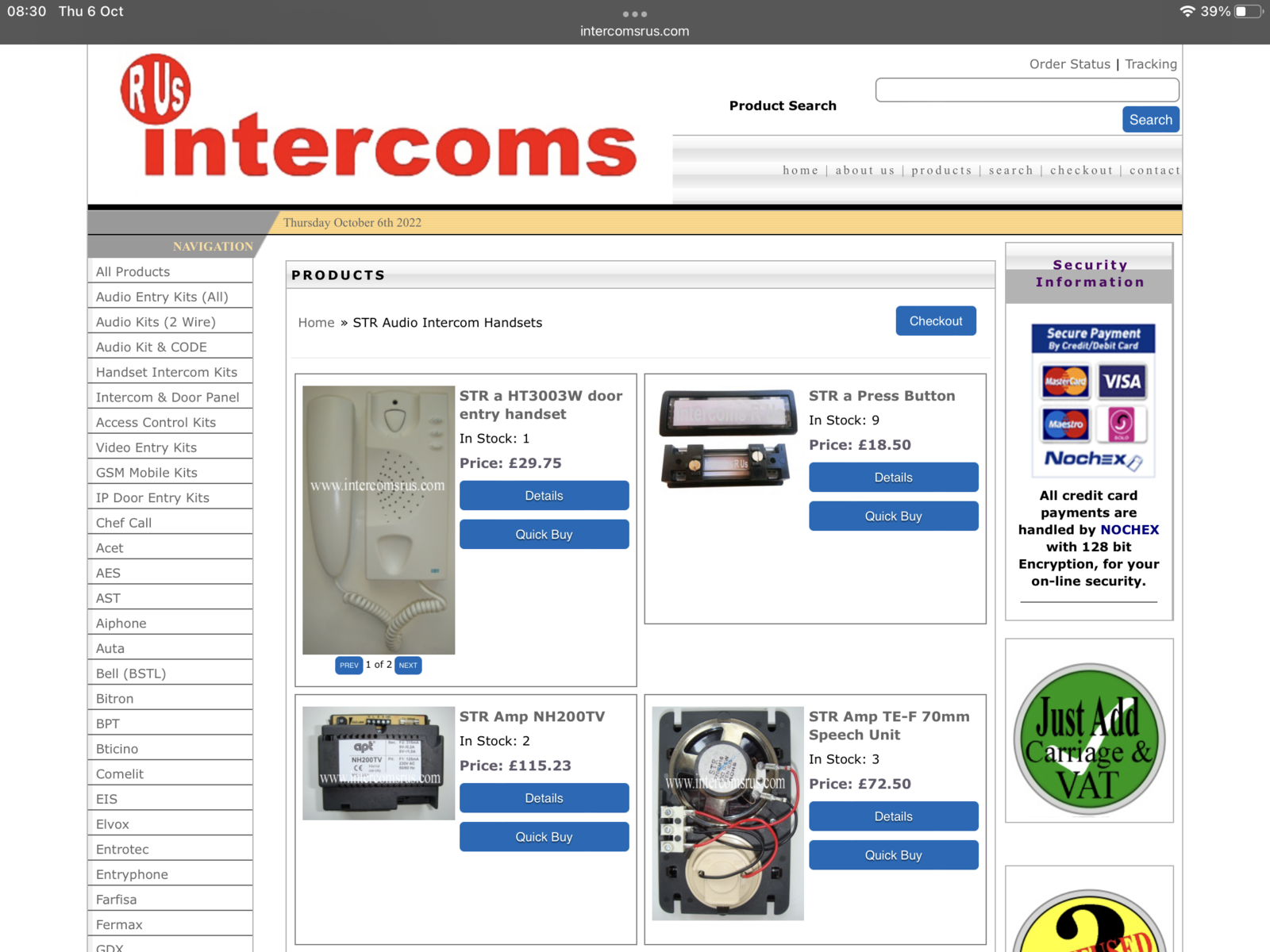Select Video Entry Kits in navigation
1270x952 pixels.
click(147, 447)
